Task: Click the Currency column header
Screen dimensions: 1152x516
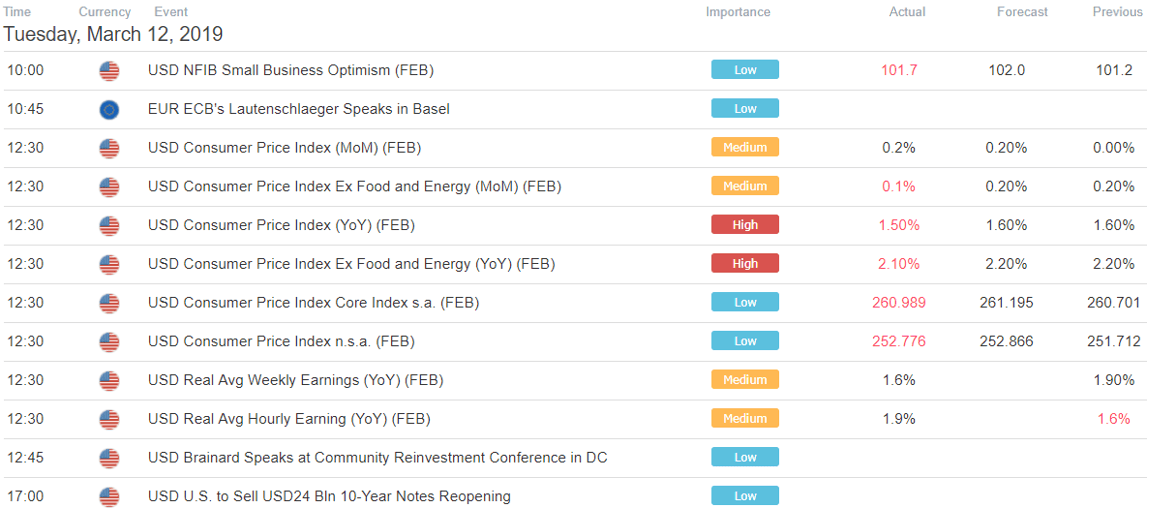Action: click(x=105, y=12)
